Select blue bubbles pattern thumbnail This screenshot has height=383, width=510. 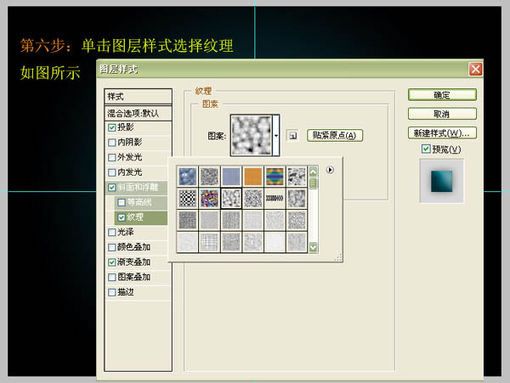coord(187,176)
